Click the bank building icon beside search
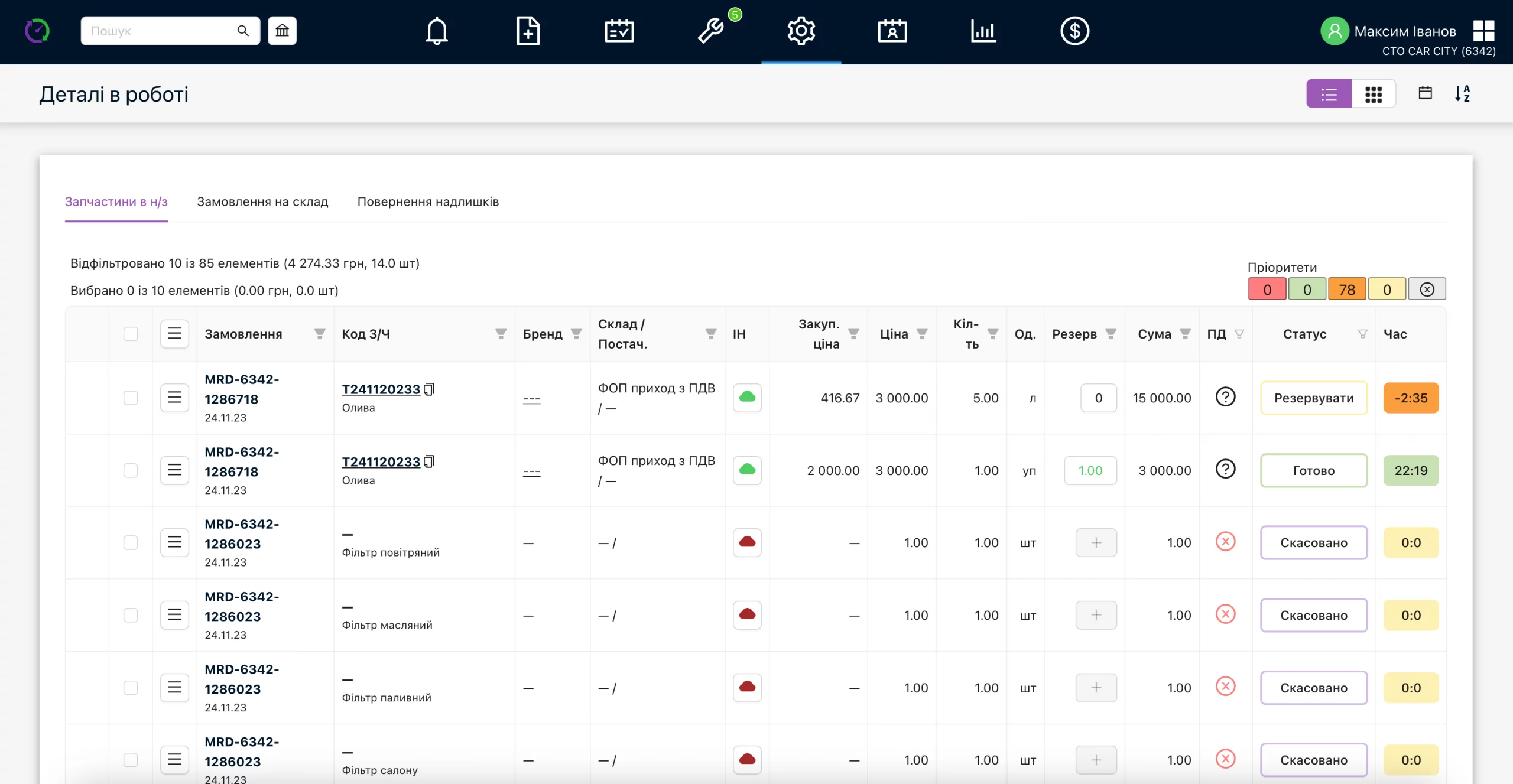The width and height of the screenshot is (1513, 784). pyautogui.click(x=282, y=31)
